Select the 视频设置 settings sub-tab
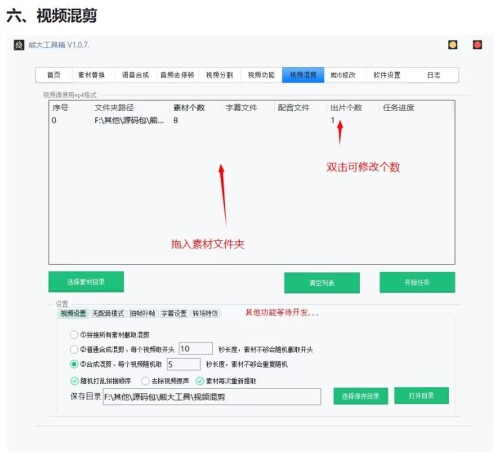Viewport: 500px width, 460px height. point(73,313)
